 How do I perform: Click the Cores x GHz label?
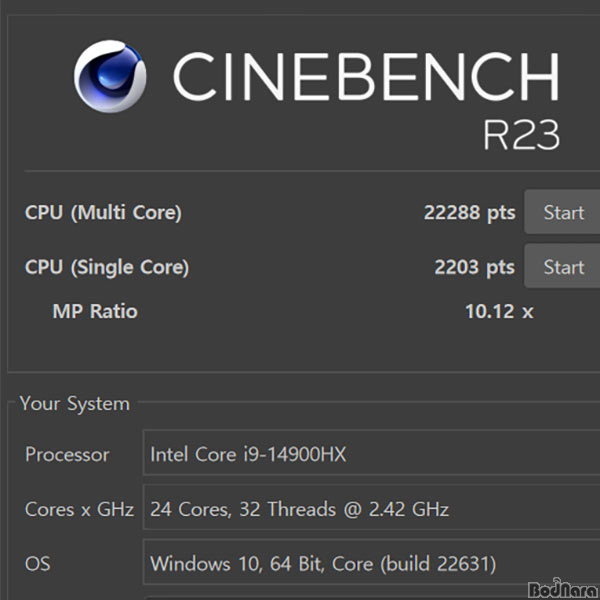(x=79, y=509)
